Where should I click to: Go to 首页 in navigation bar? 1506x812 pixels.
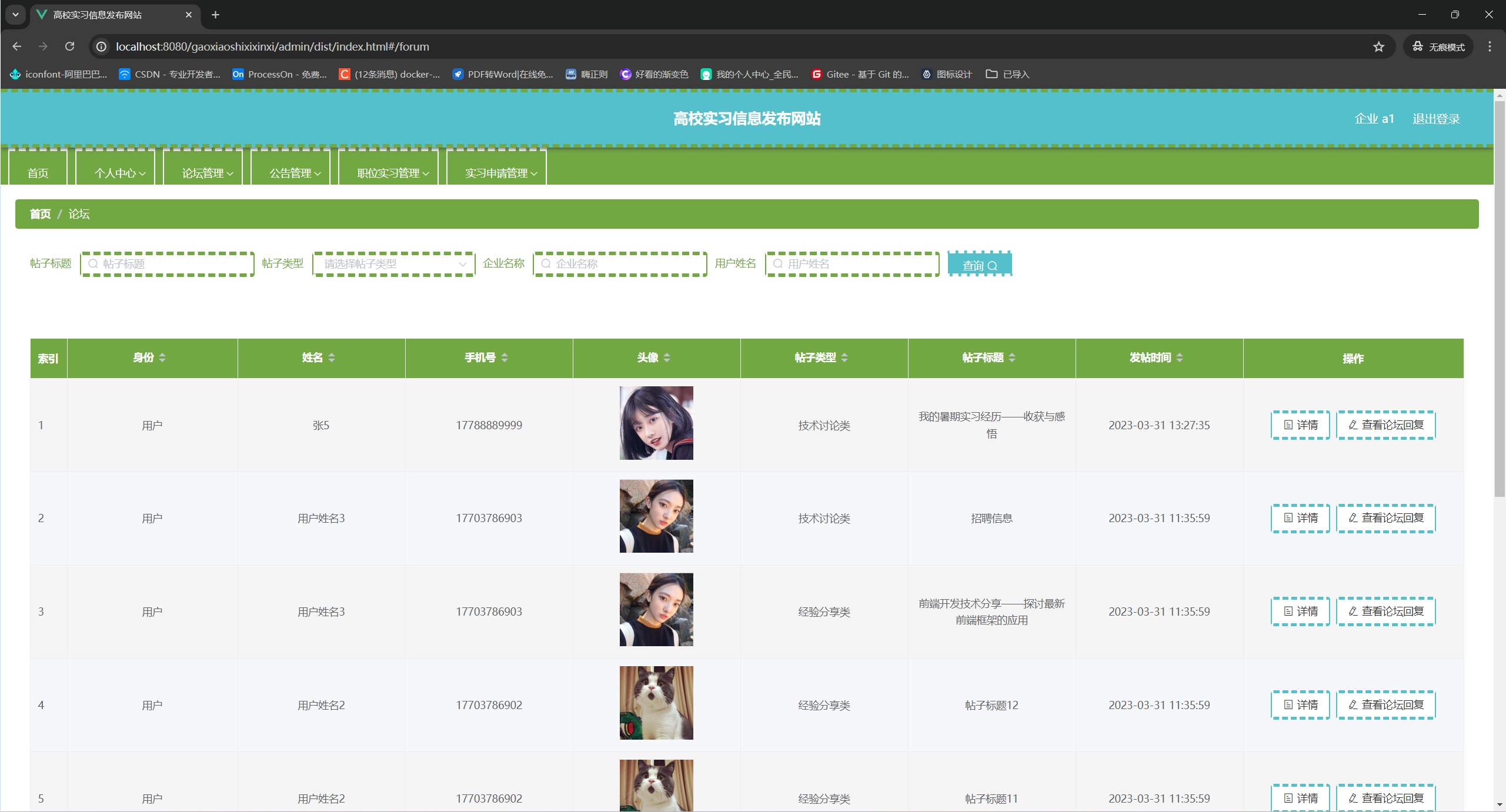click(x=38, y=173)
